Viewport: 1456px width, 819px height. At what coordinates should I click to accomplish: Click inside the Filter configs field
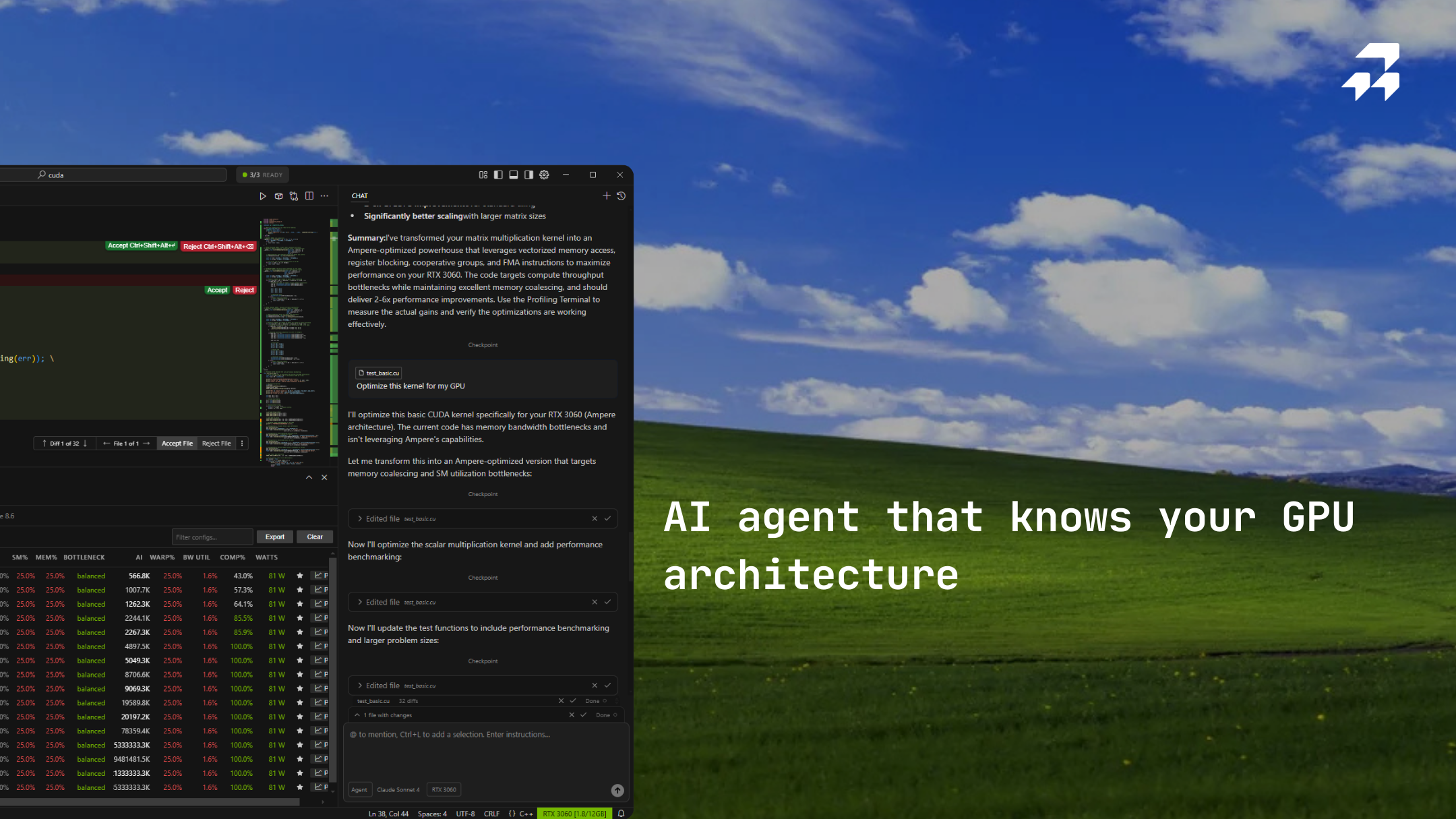212,537
